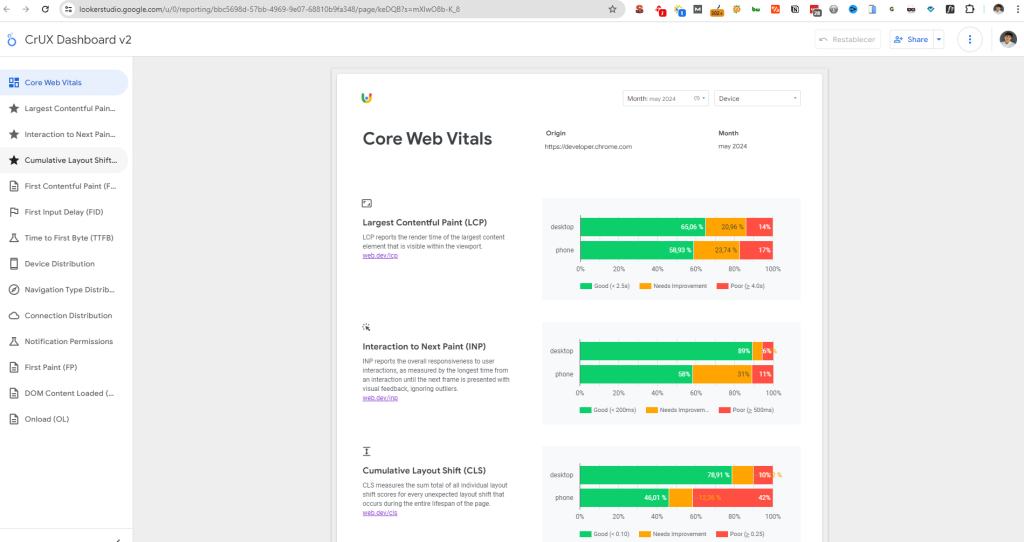The width and height of the screenshot is (1024, 542).
Task: Click the user account avatar
Action: 1007,39
